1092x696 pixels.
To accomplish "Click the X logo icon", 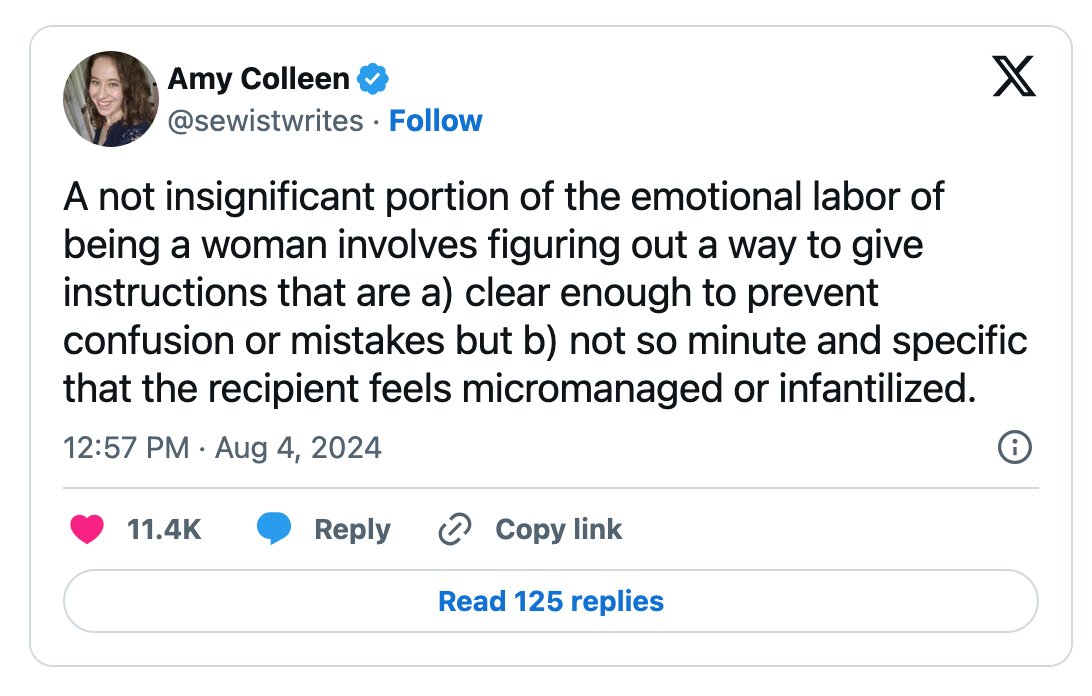I will pos(1013,76).
